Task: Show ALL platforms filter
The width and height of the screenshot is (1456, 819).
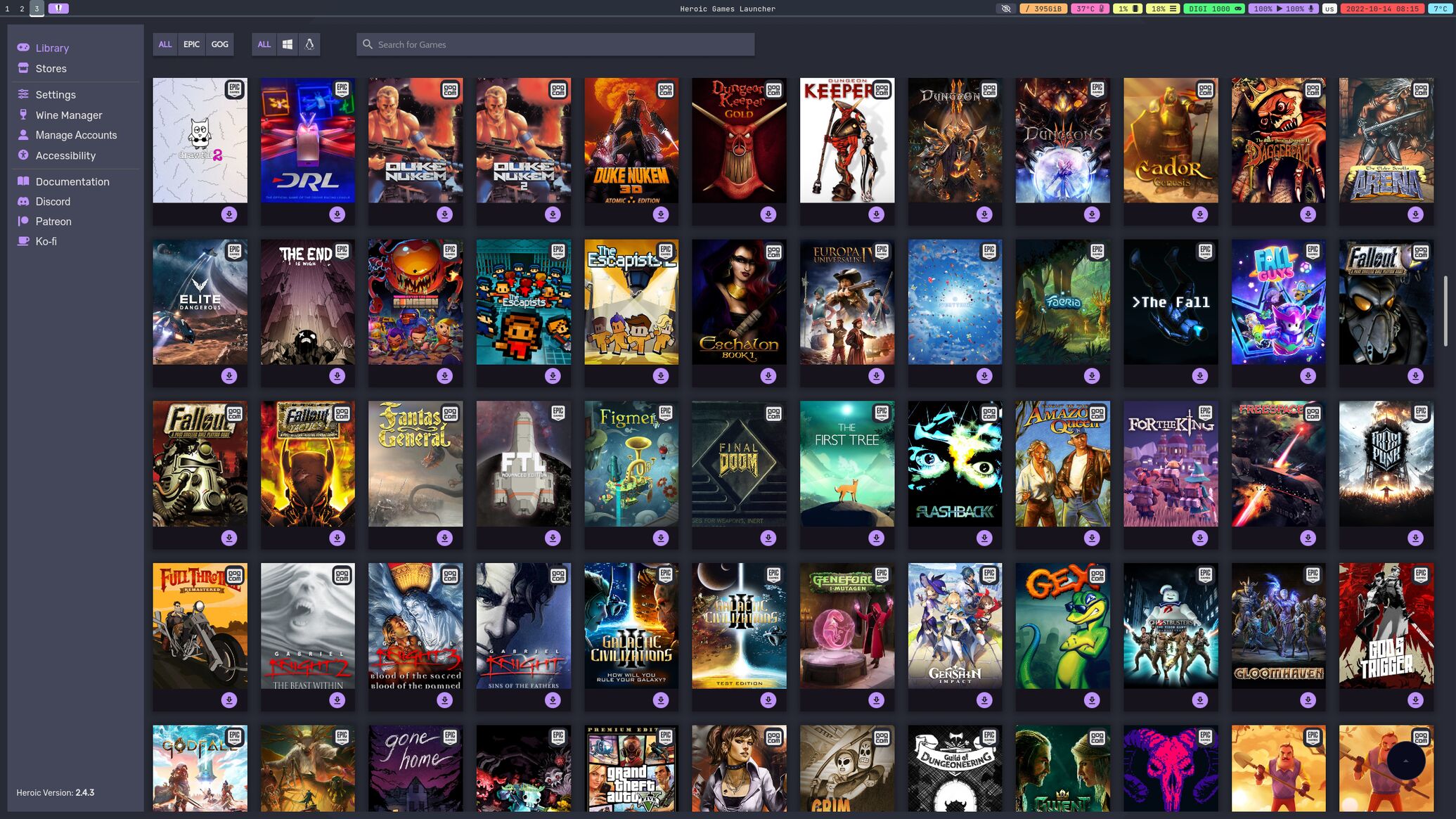Action: click(264, 44)
